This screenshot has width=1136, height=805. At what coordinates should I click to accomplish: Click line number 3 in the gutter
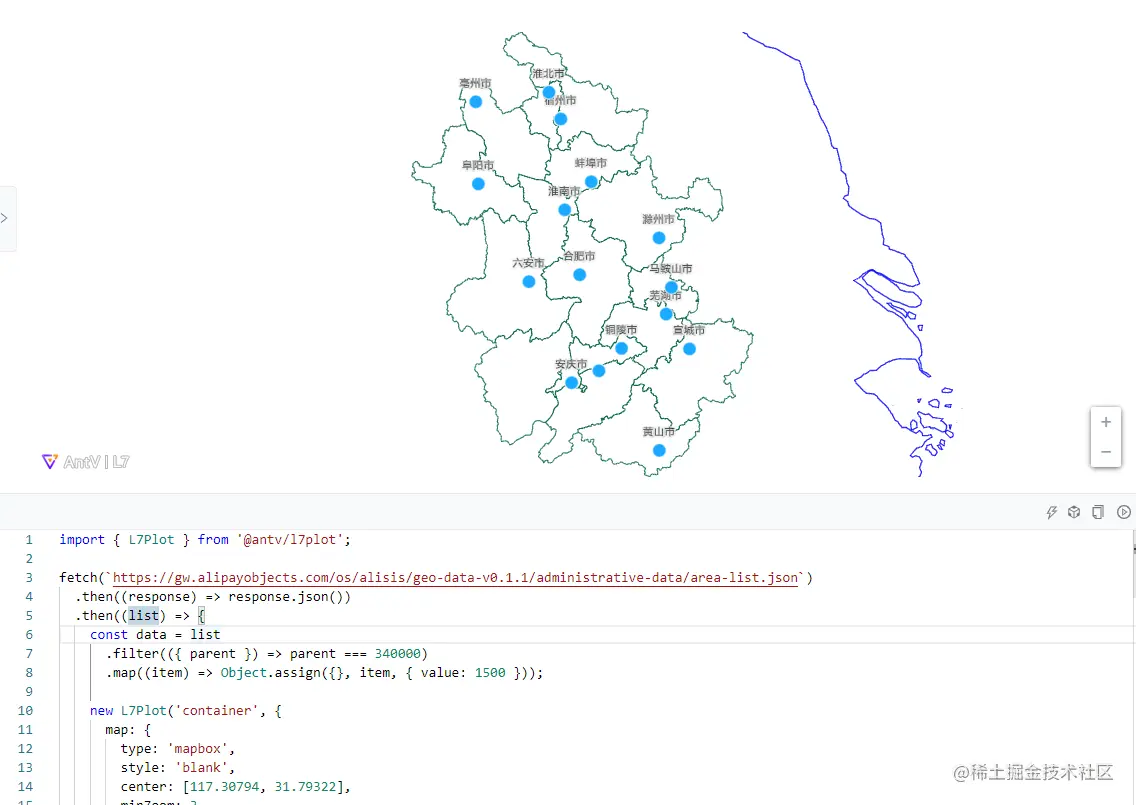29,577
